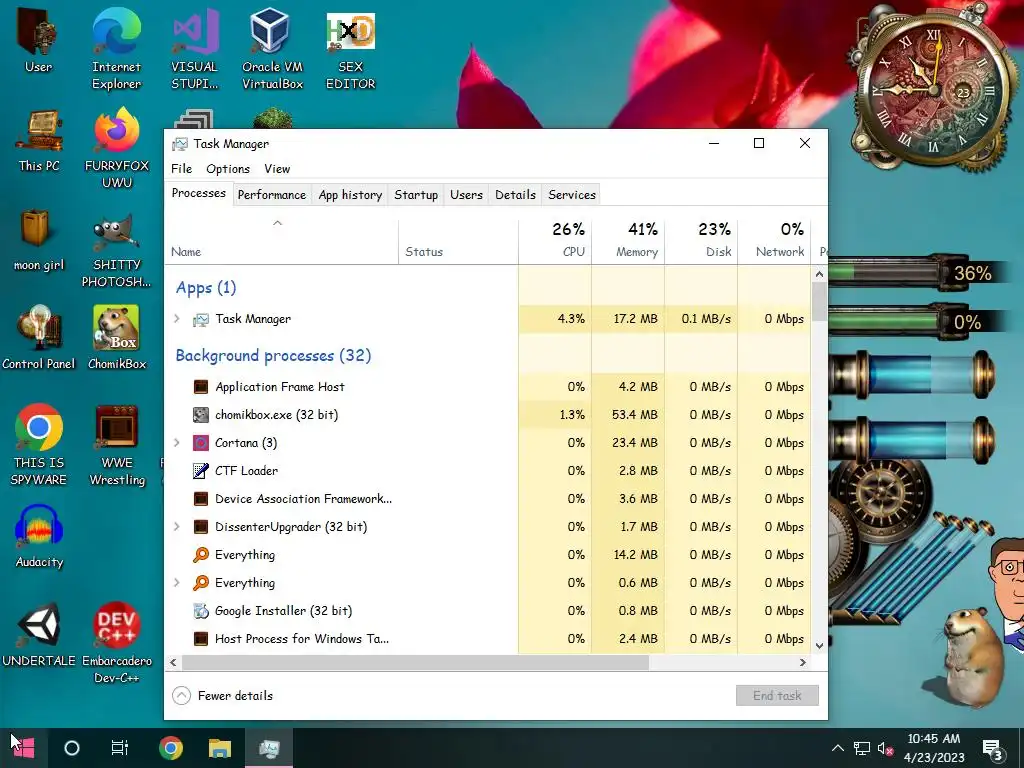The width and height of the screenshot is (1024, 768).
Task: Select Device Association Framework process
Action: coord(488,499)
